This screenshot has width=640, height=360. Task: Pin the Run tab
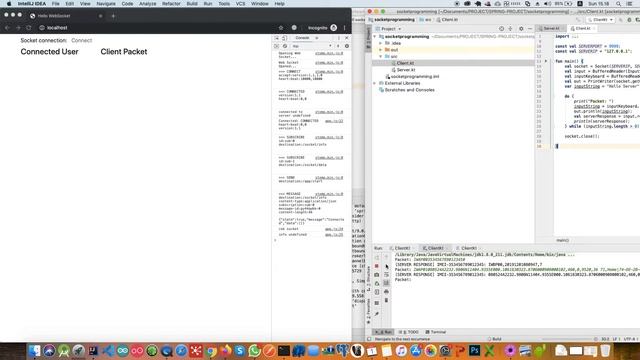(377, 314)
